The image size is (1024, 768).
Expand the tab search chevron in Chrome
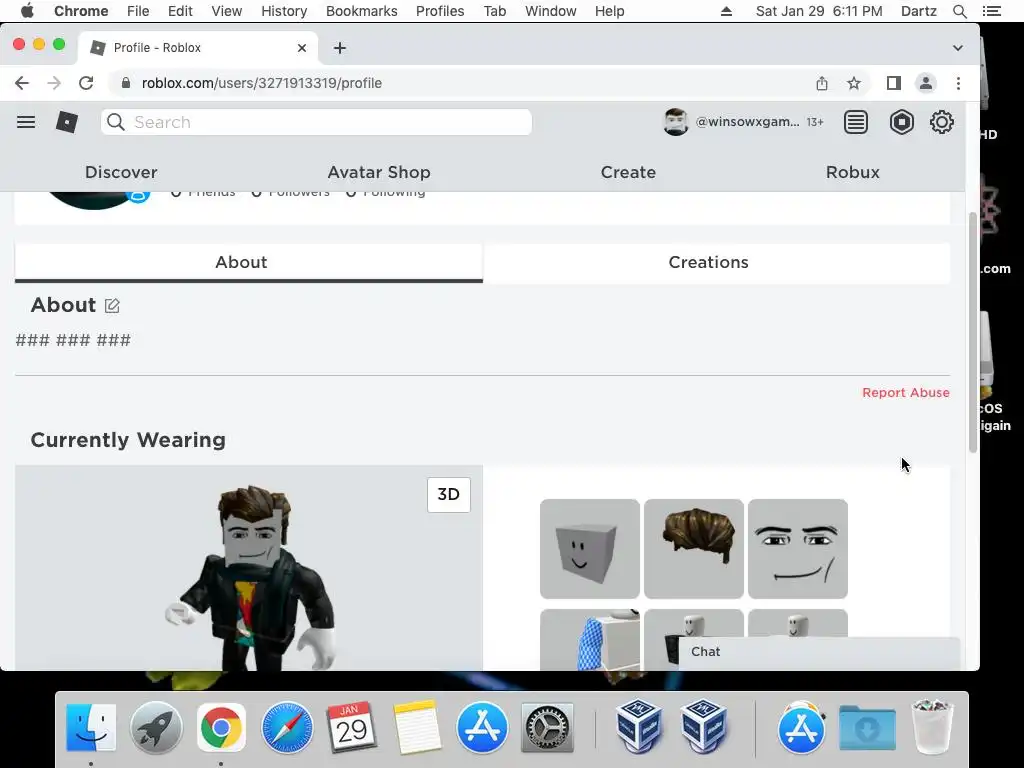point(957,48)
